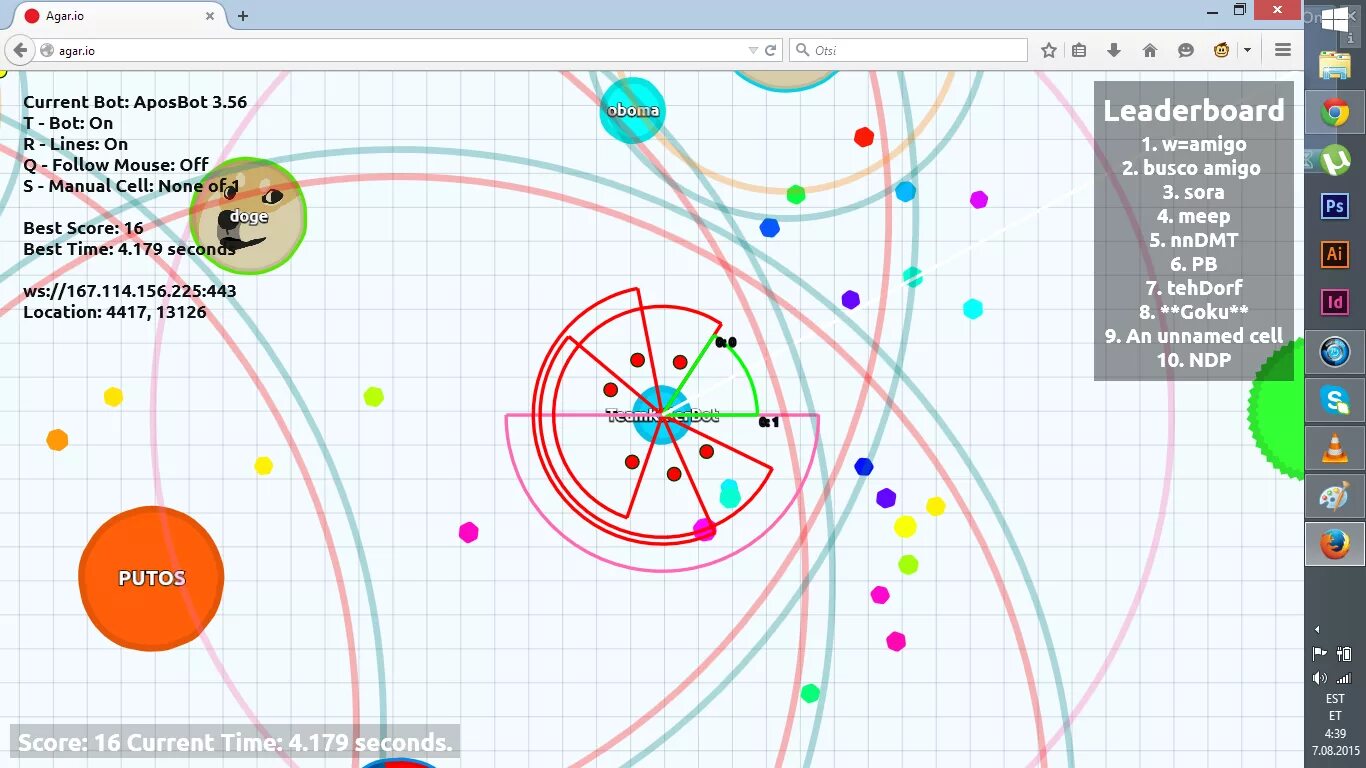Viewport: 1366px width, 768px height.
Task: Open uTorrent from the taskbar
Action: click(x=1335, y=160)
